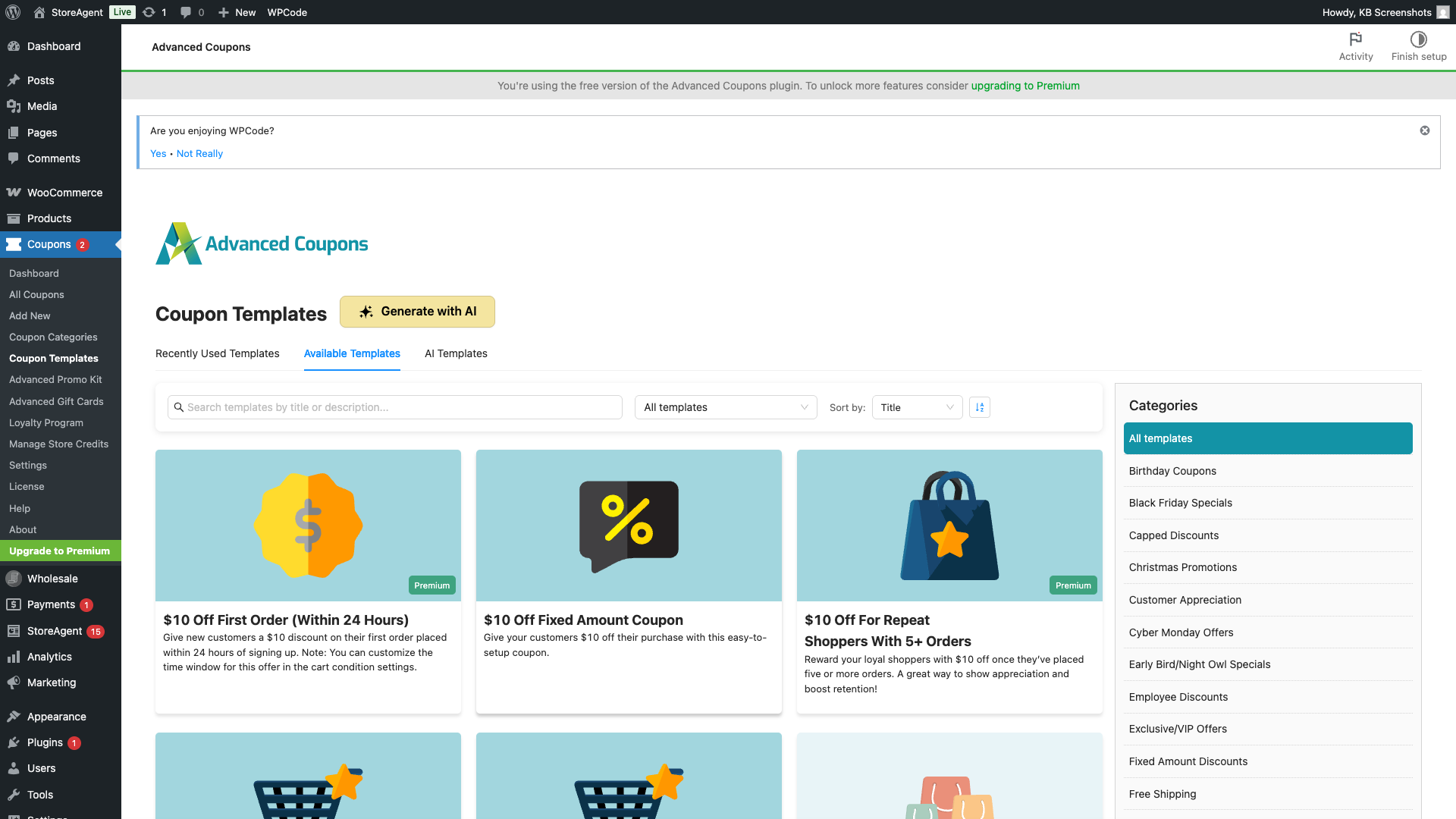Open the Howdy, KB Screenshots account menu
The image size is (1456, 819).
(x=1385, y=12)
